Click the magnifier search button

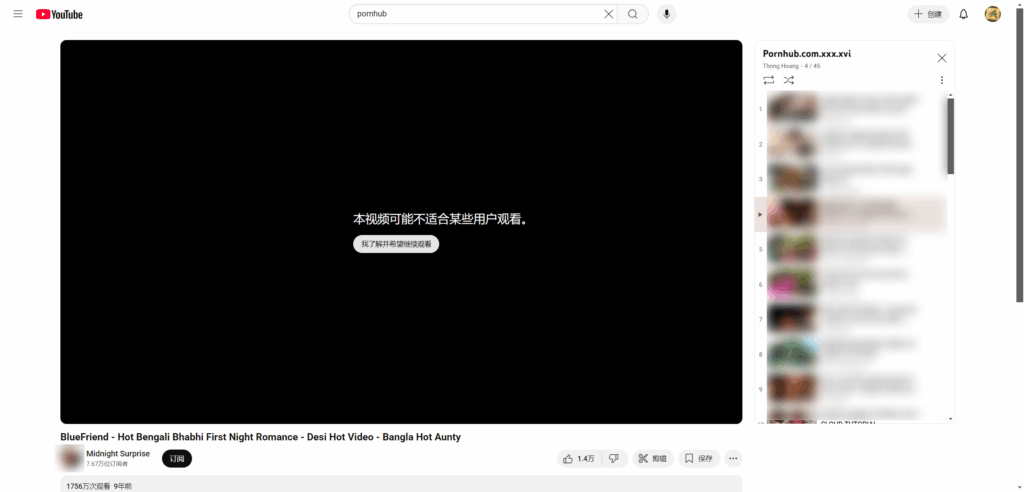click(x=633, y=14)
